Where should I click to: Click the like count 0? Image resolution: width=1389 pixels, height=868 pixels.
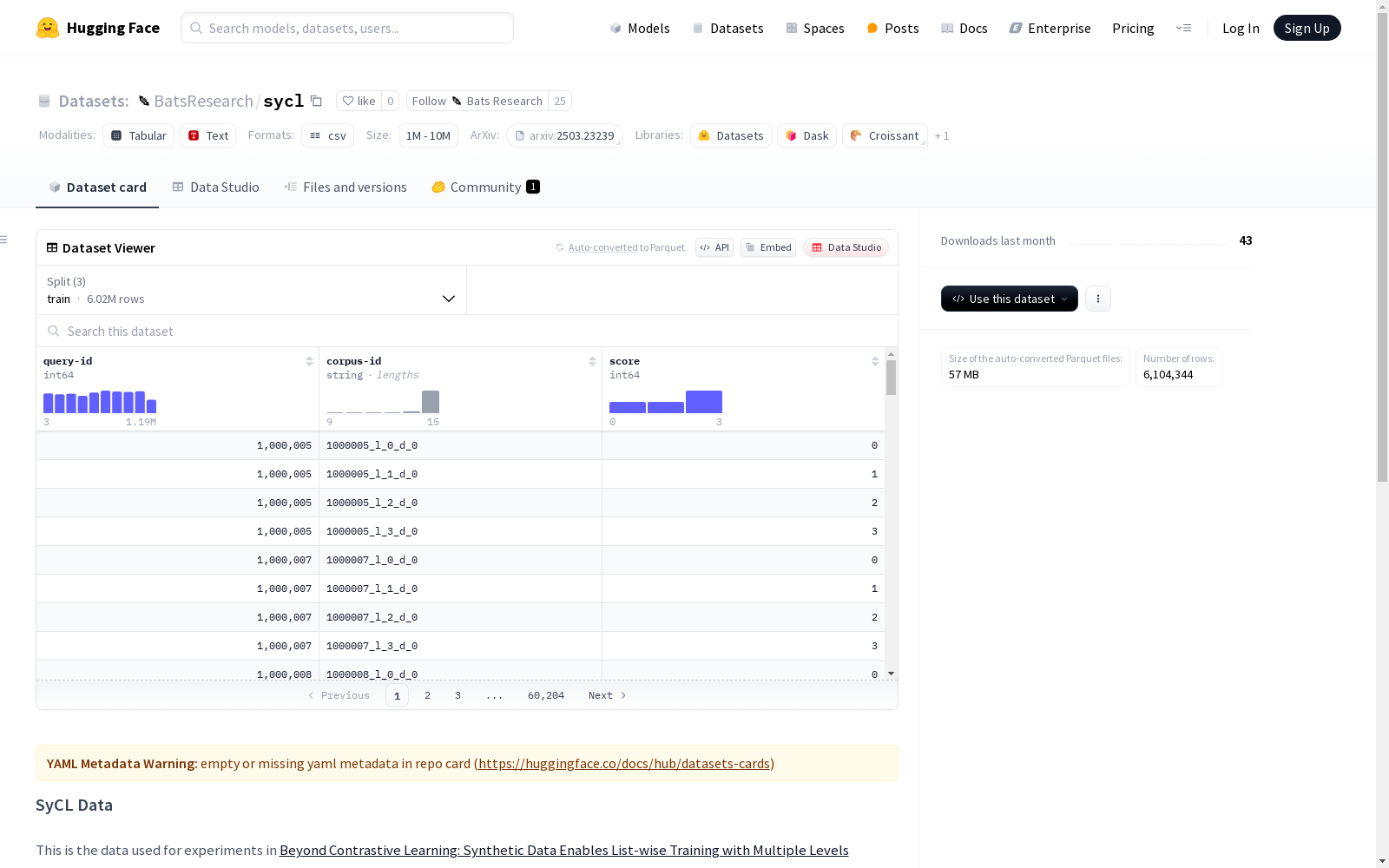point(391,101)
